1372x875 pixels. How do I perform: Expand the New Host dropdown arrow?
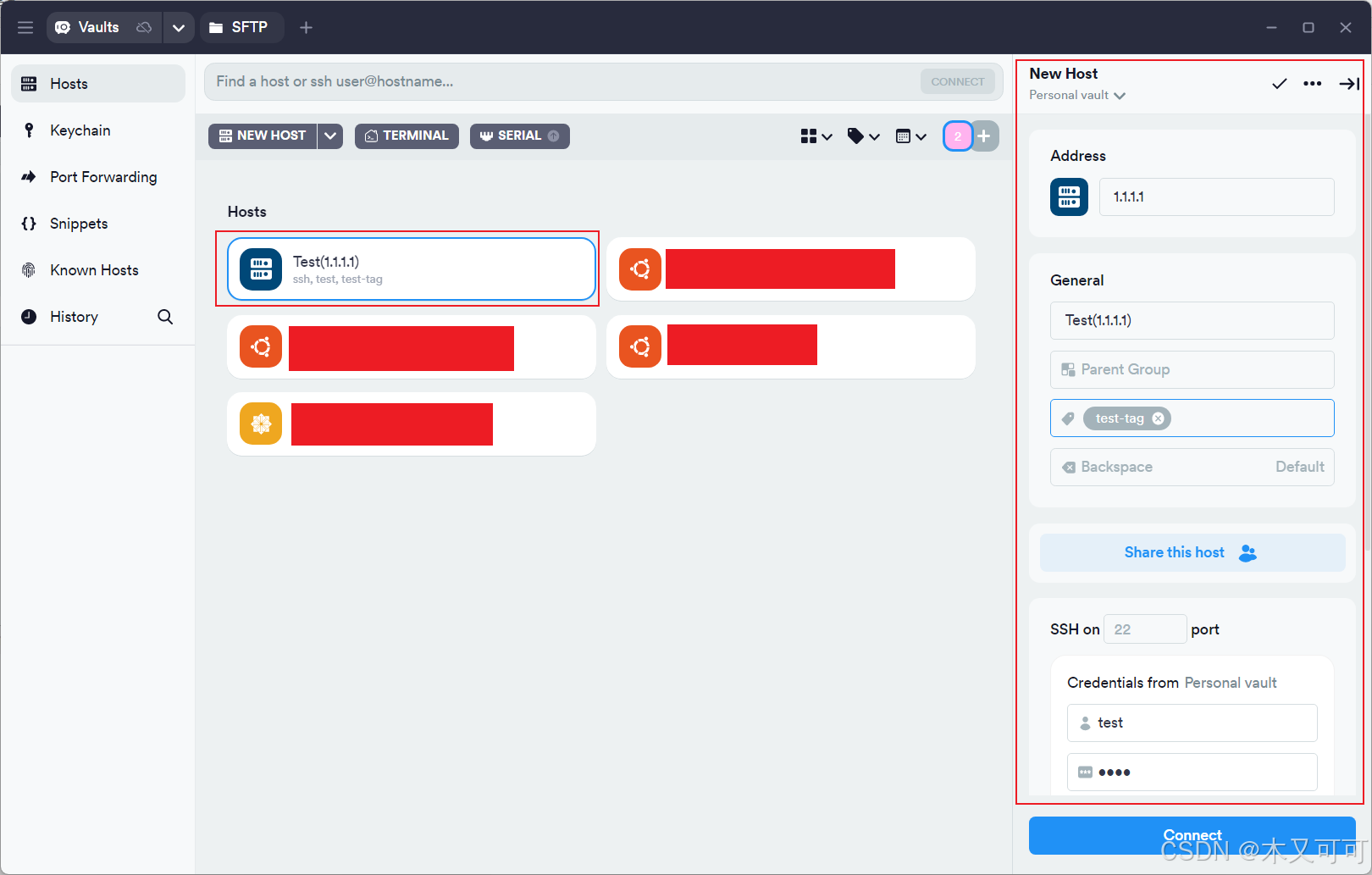pyautogui.click(x=330, y=136)
